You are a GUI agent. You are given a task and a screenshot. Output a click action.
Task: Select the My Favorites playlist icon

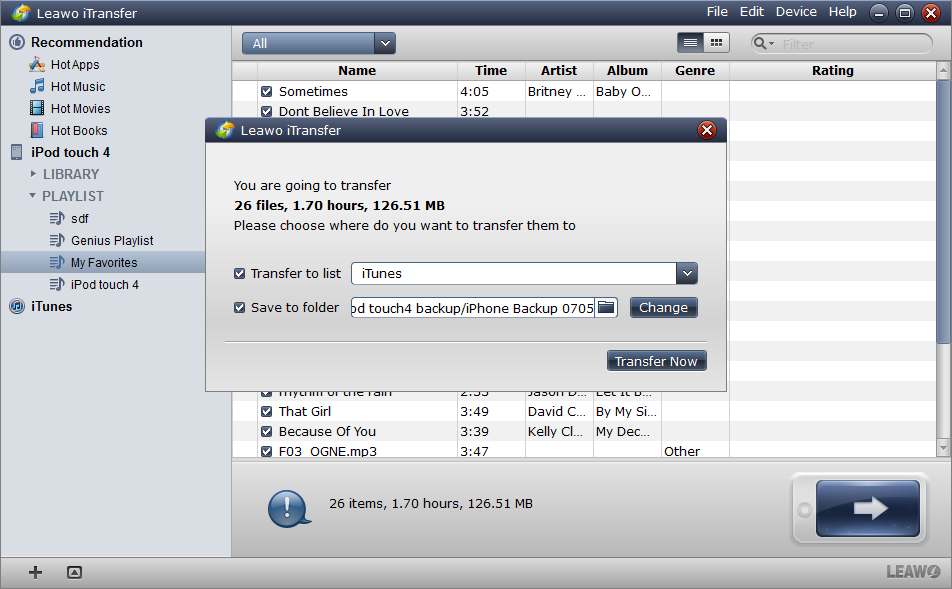click(57, 262)
